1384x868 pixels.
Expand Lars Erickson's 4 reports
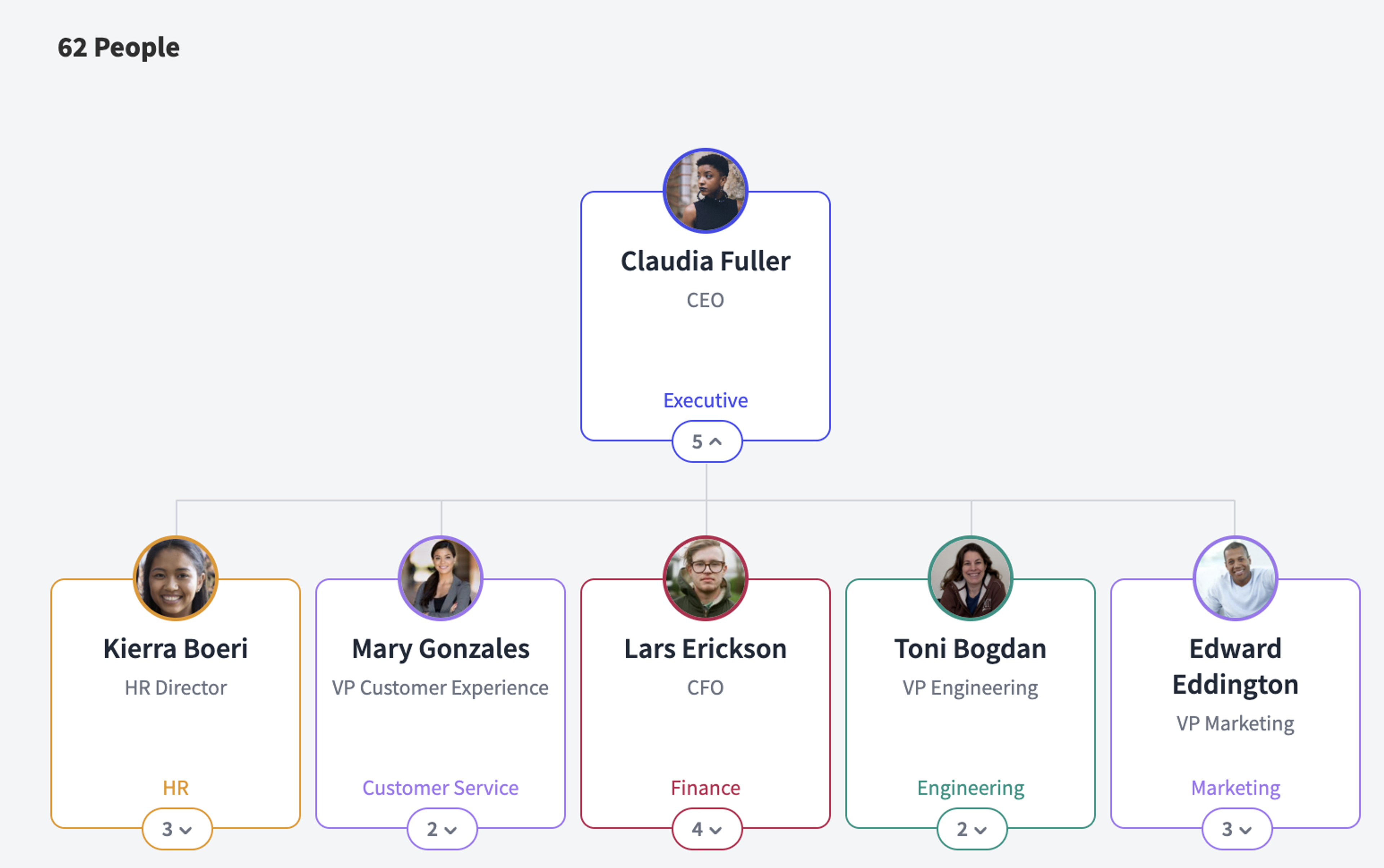[x=707, y=829]
